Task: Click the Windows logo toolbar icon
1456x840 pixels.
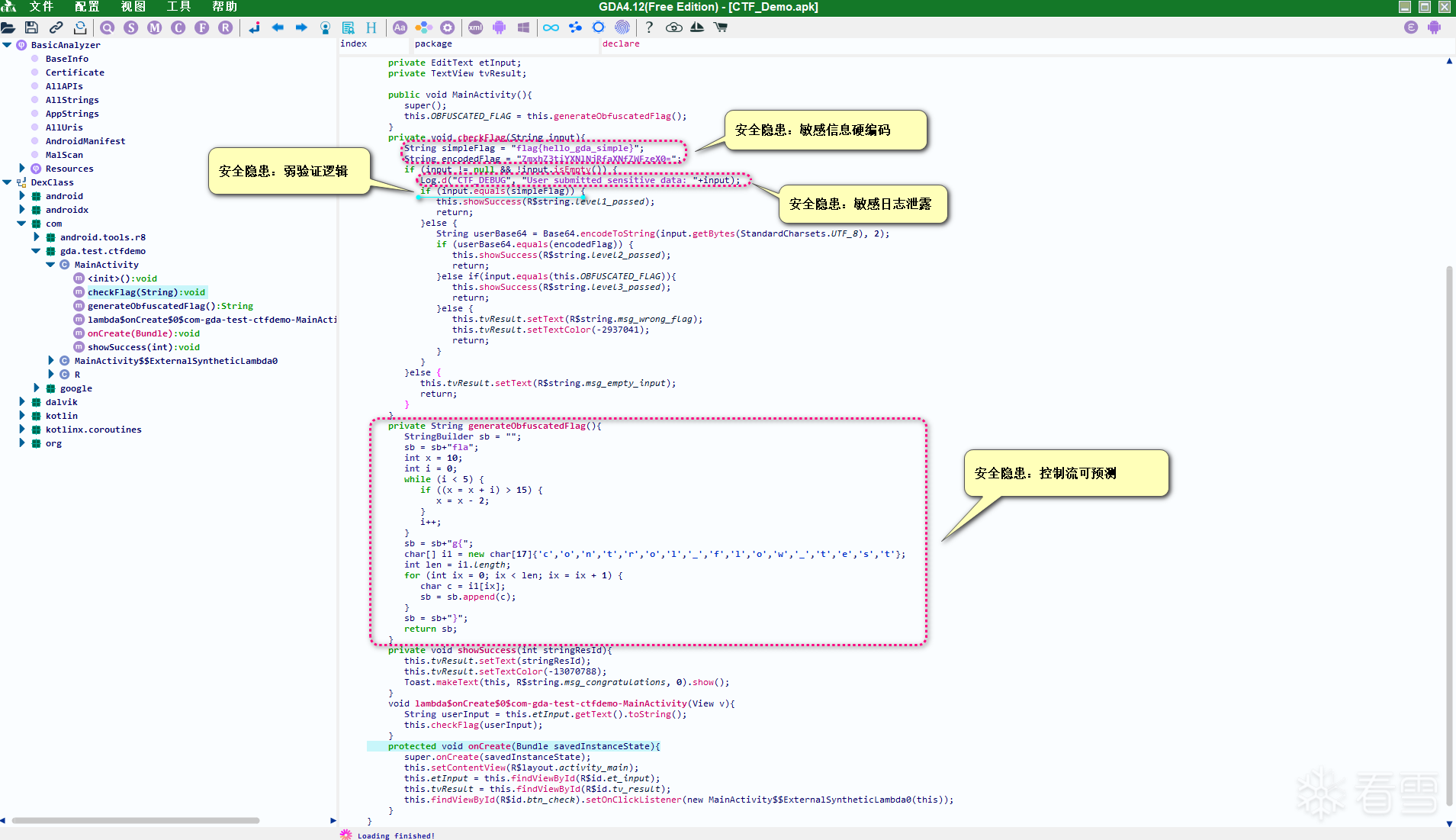Action: 523,27
